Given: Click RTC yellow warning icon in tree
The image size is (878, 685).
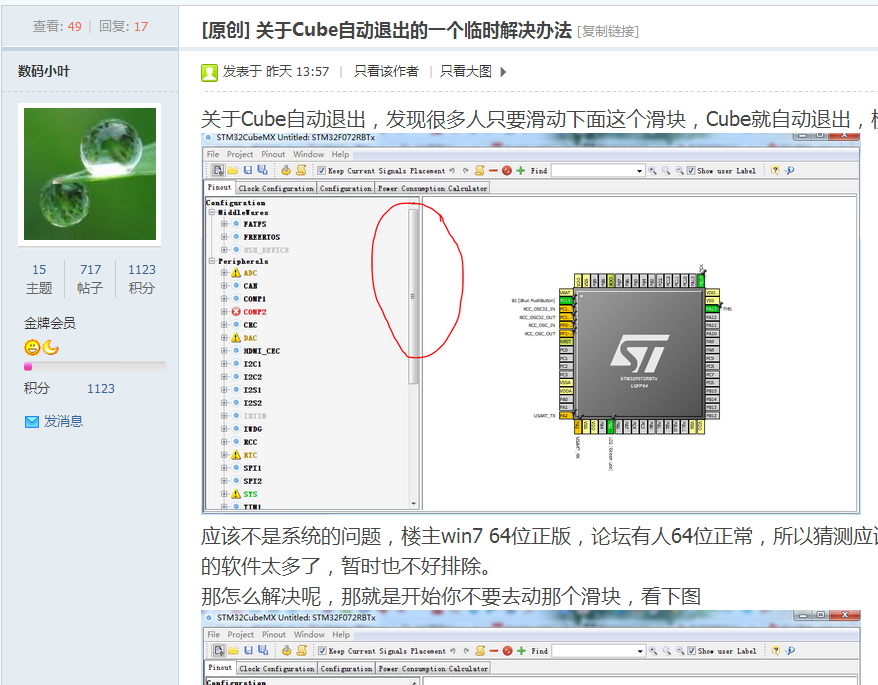Looking at the screenshot, I should pos(236,455).
